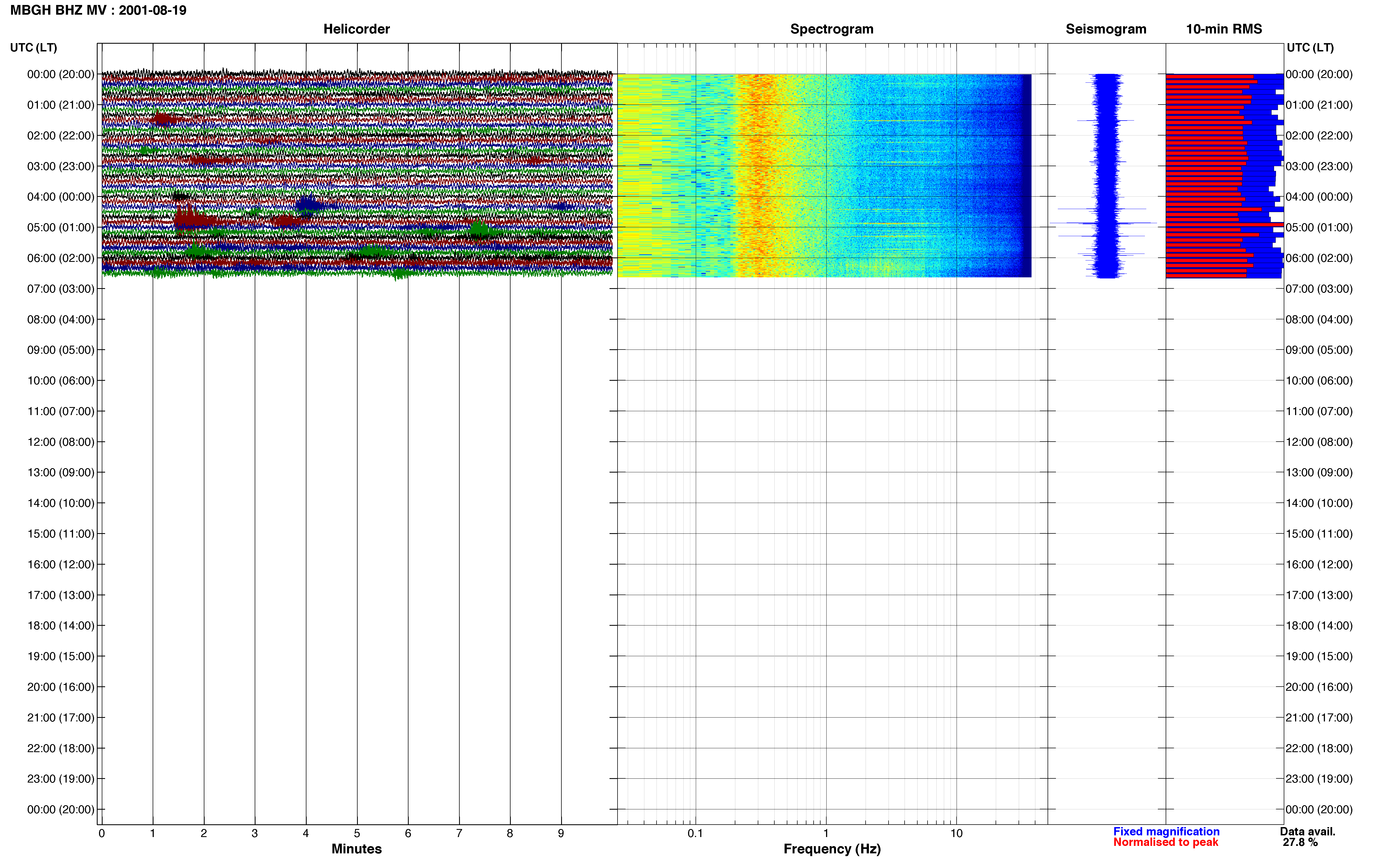Image resolution: width=1388 pixels, height=868 pixels.
Task: Click the left '00:00 (20:00)' top time label
Action: 61,74
